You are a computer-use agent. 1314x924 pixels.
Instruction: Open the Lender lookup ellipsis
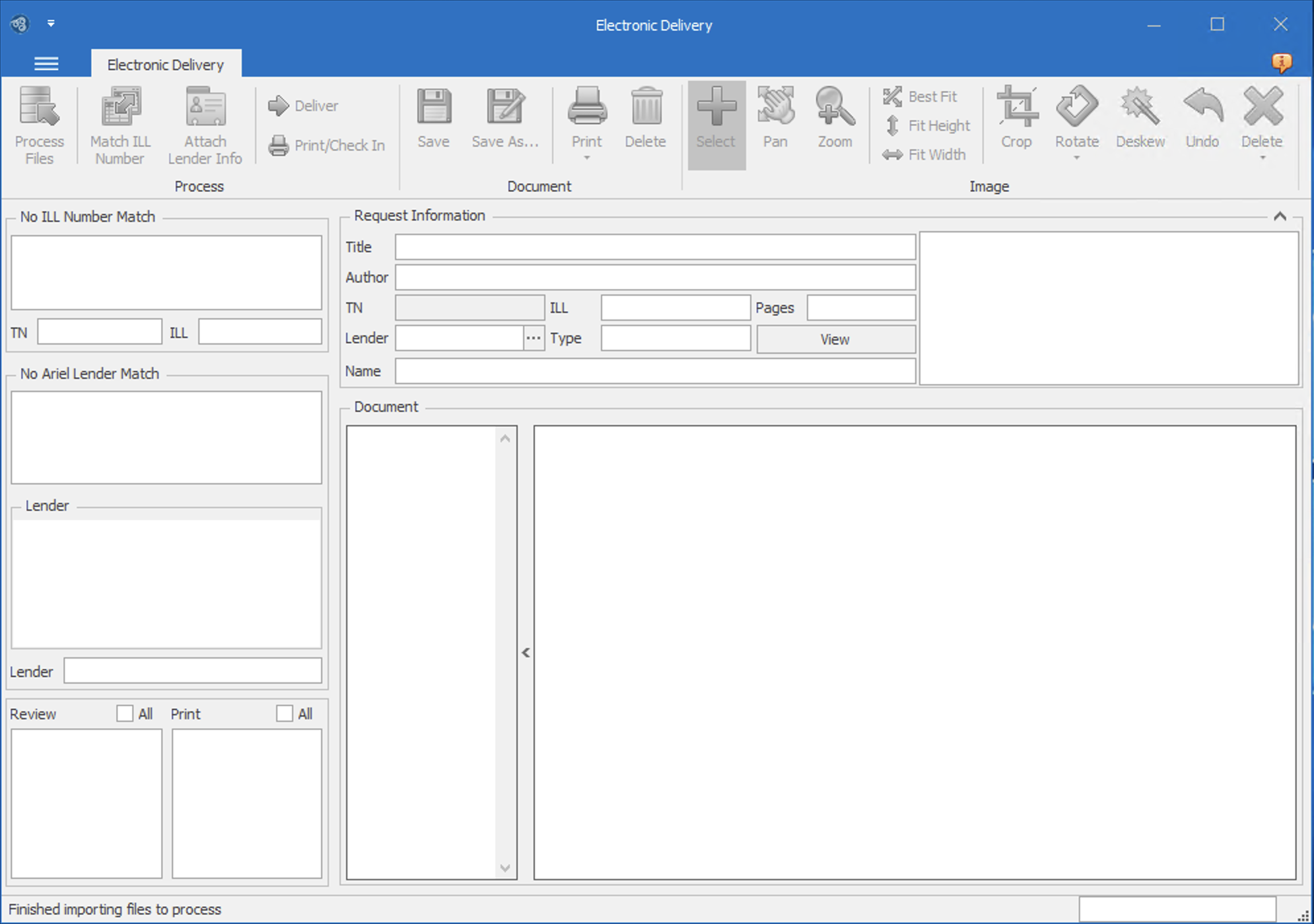pos(533,338)
